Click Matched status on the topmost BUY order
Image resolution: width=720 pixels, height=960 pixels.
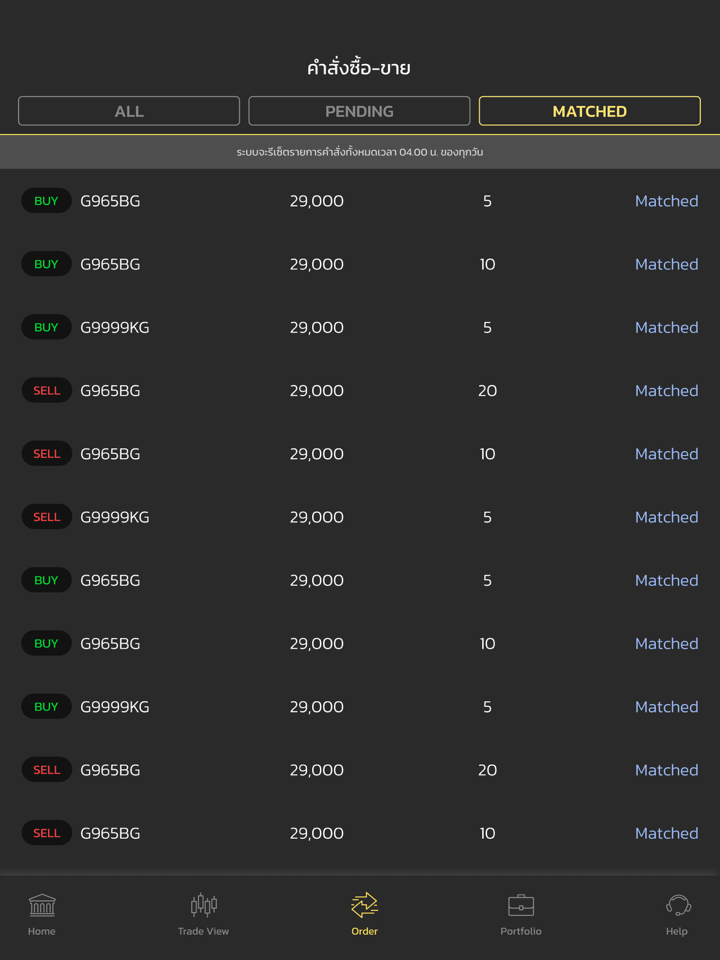coord(666,201)
